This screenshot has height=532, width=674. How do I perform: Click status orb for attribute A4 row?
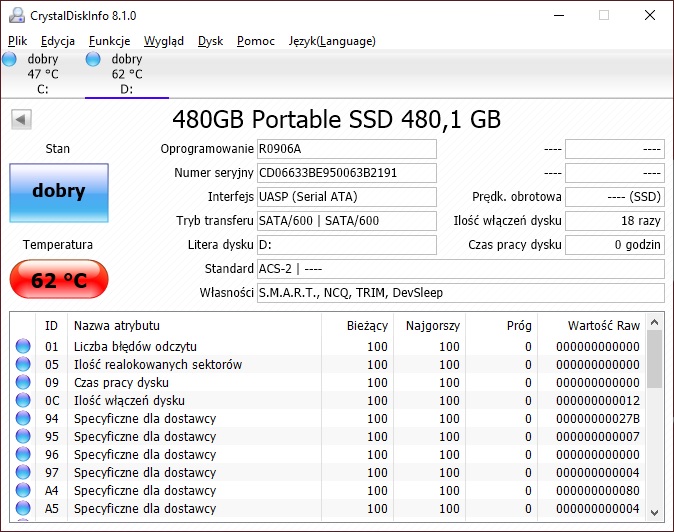click(x=23, y=491)
